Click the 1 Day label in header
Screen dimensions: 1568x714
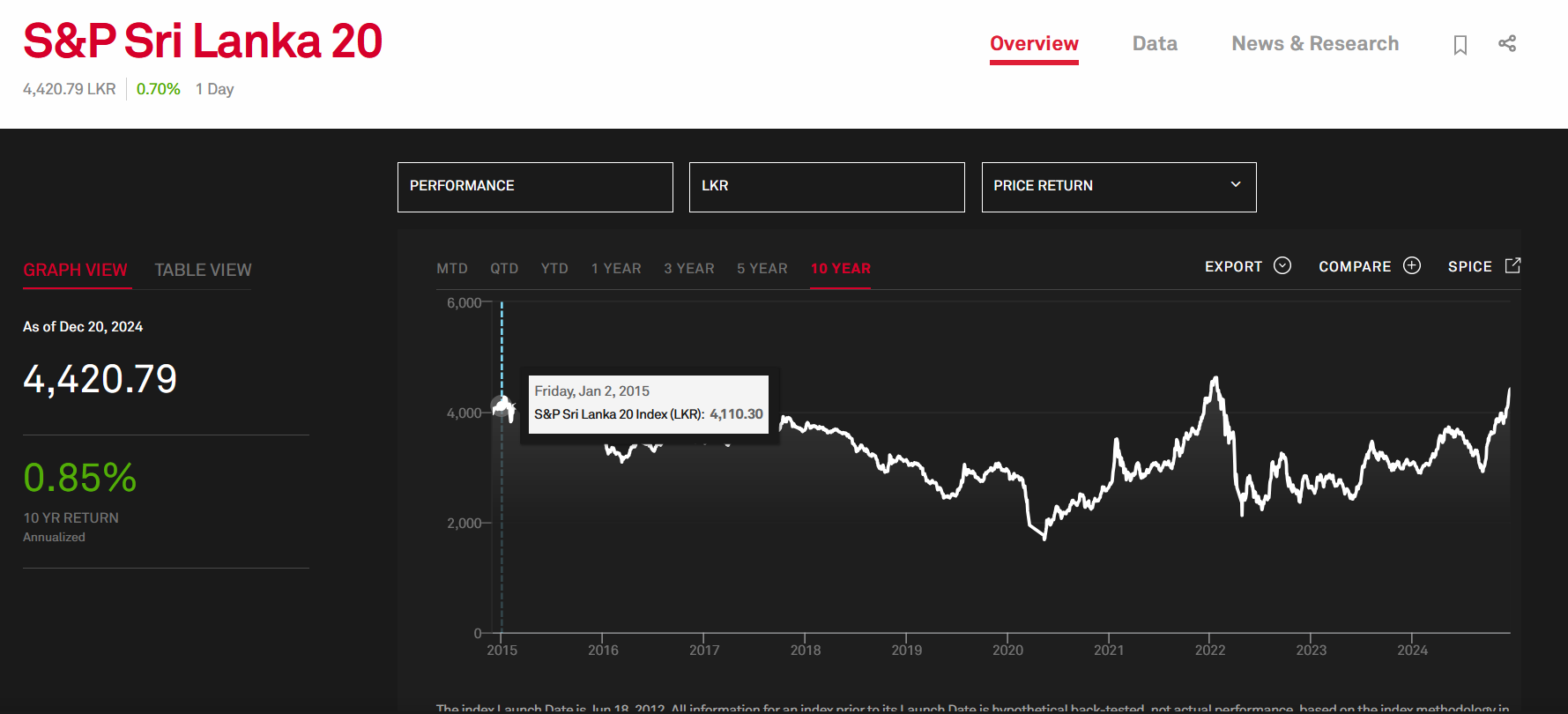214,89
